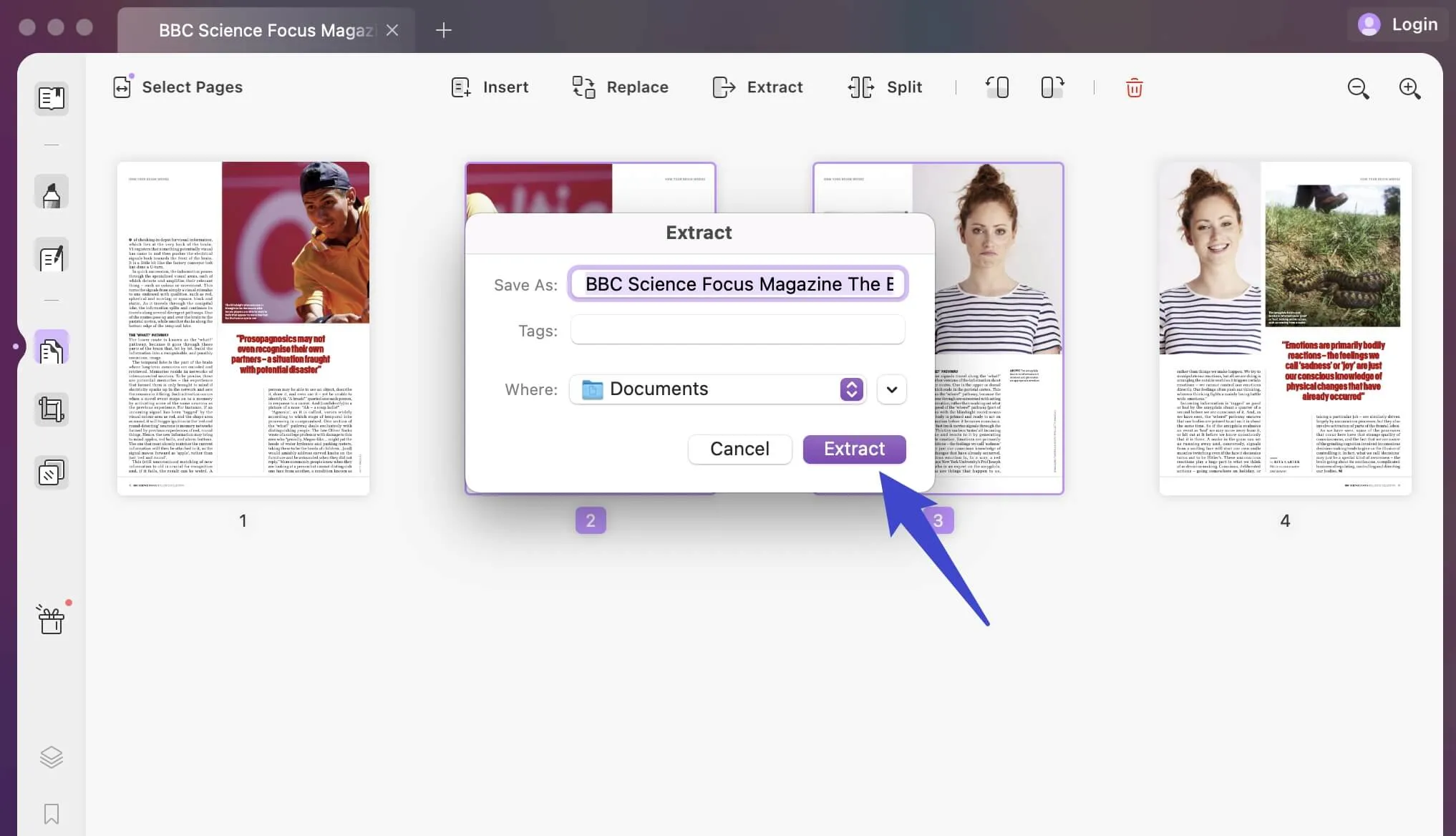Click the Split tool in toolbar

885,87
